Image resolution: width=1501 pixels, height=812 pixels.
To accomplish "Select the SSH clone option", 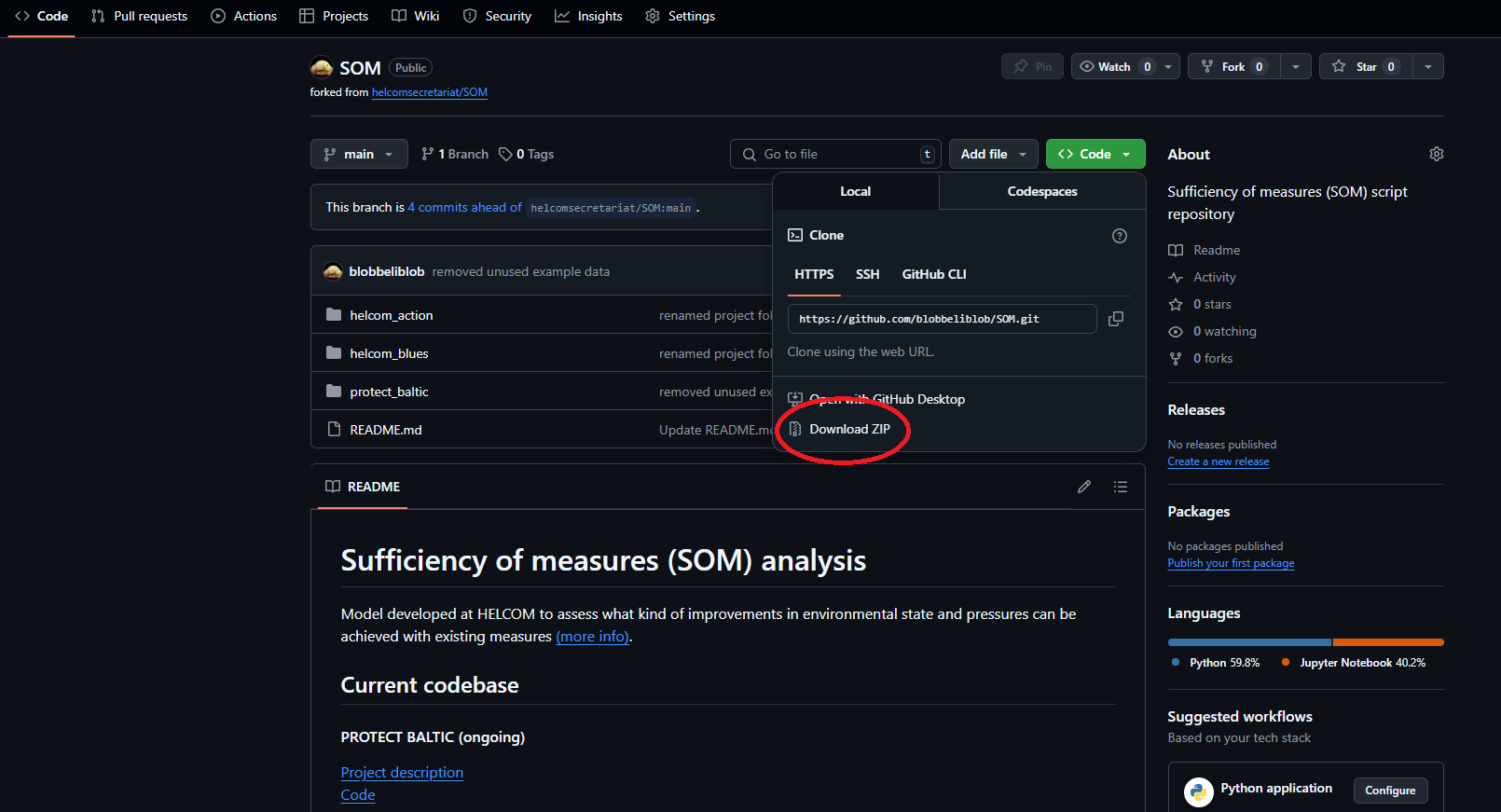I will [868, 274].
